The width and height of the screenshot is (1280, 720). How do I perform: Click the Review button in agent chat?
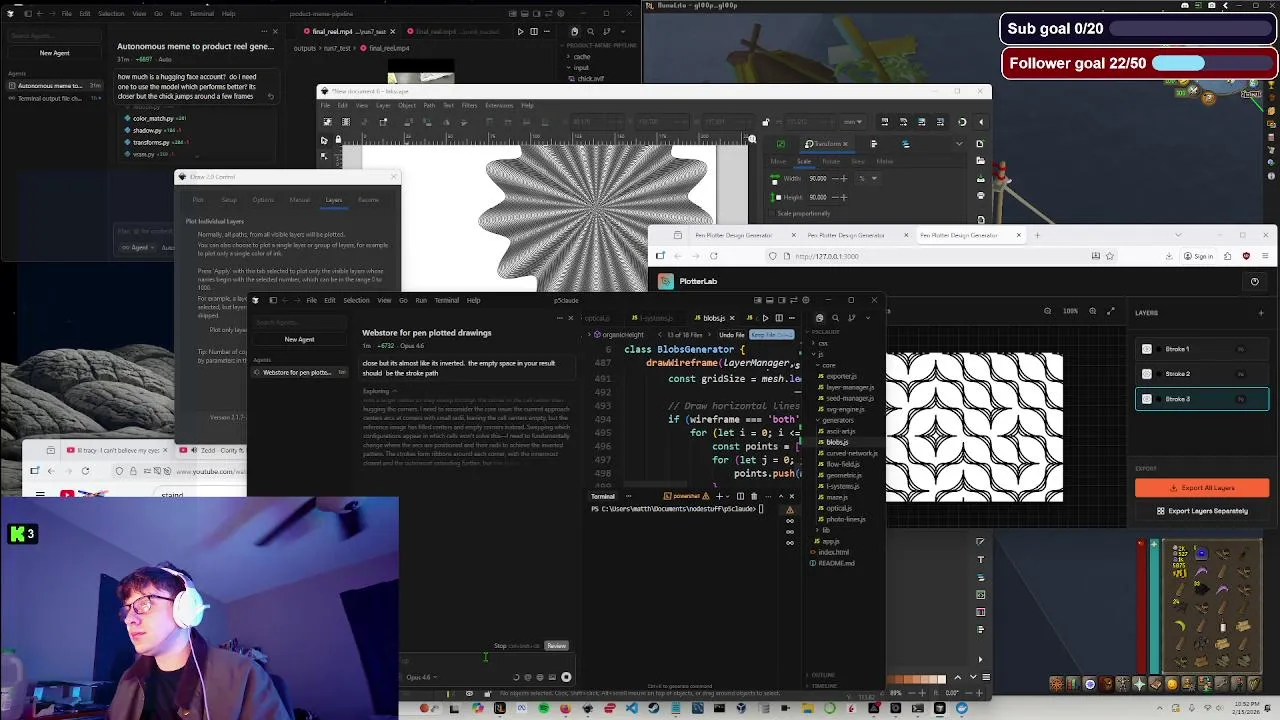[x=556, y=646]
